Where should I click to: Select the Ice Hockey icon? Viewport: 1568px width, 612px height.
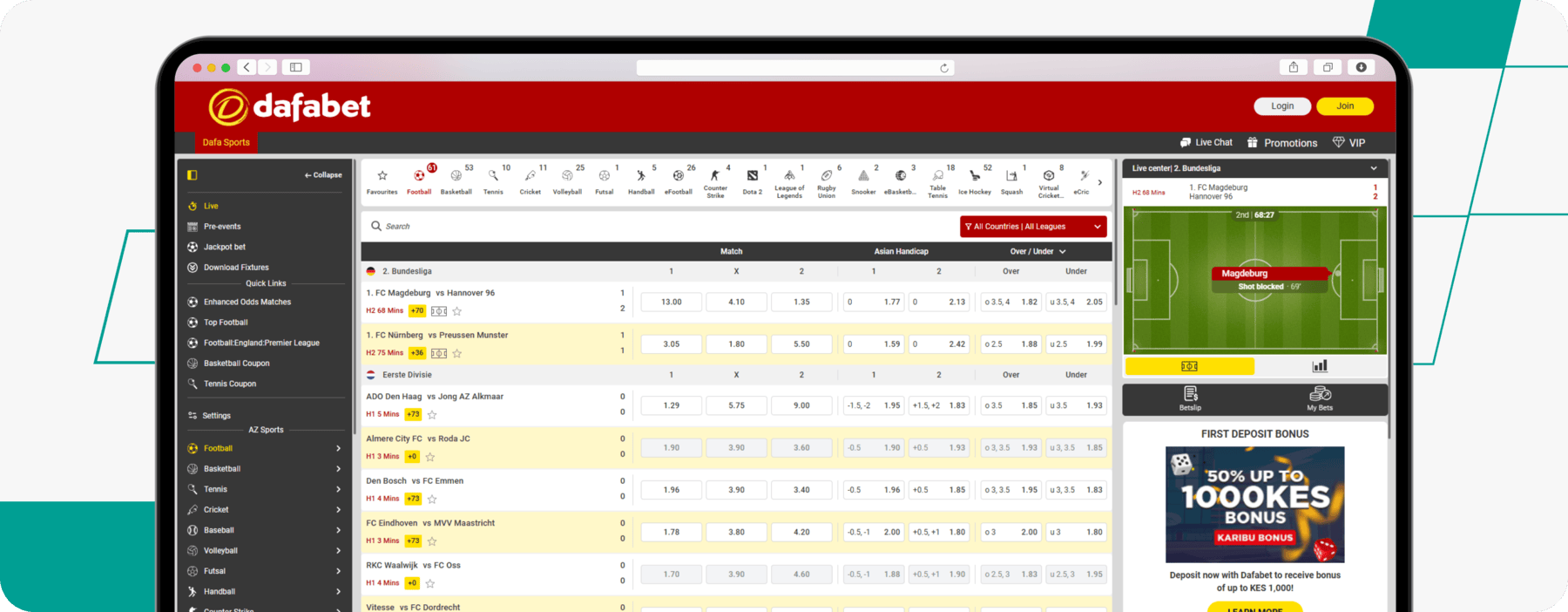[x=975, y=181]
